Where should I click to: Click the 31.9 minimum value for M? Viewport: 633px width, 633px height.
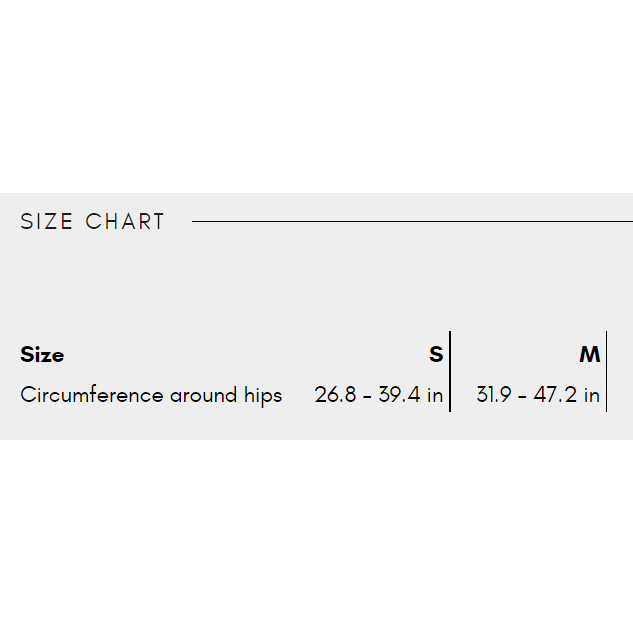click(x=494, y=395)
